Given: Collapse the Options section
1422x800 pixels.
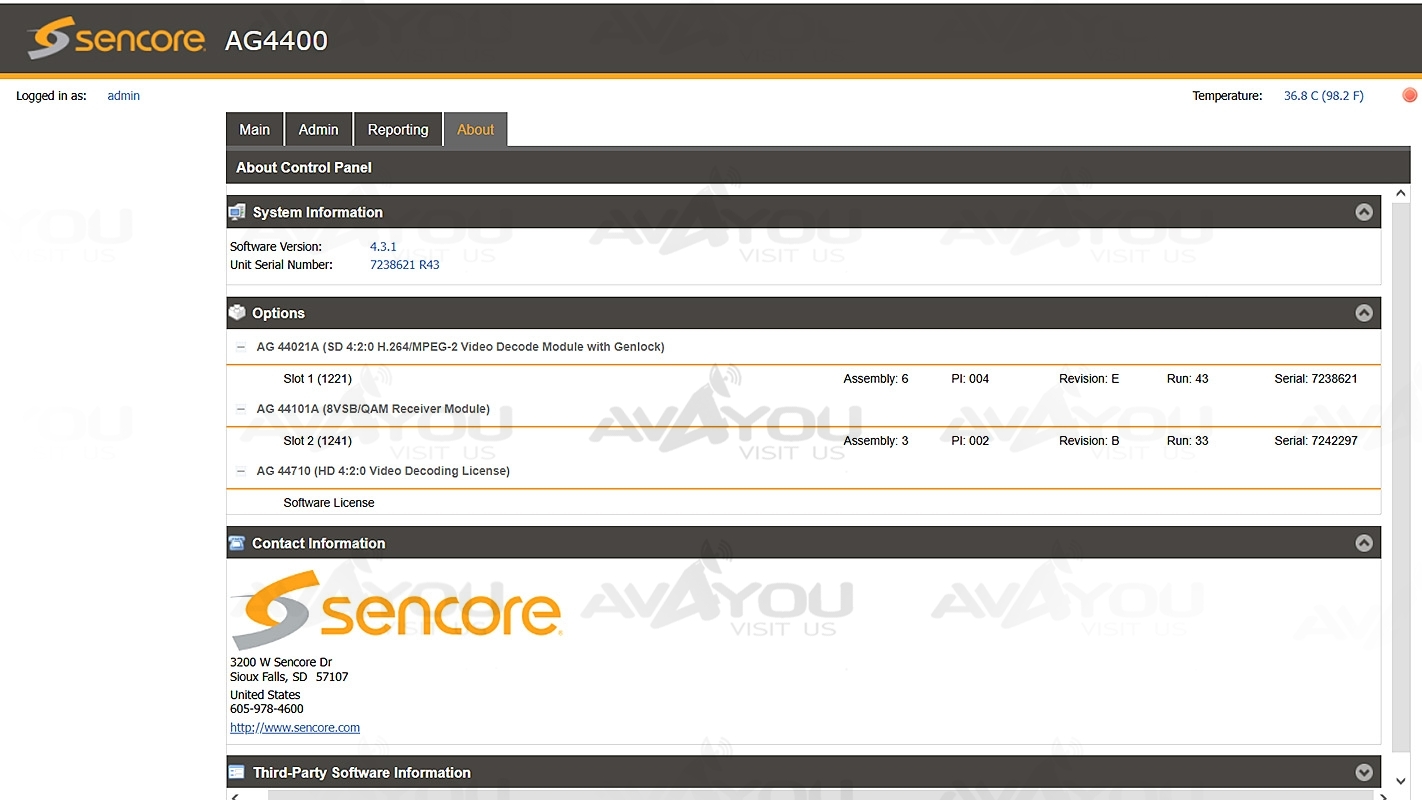Looking at the screenshot, I should pos(1363,313).
